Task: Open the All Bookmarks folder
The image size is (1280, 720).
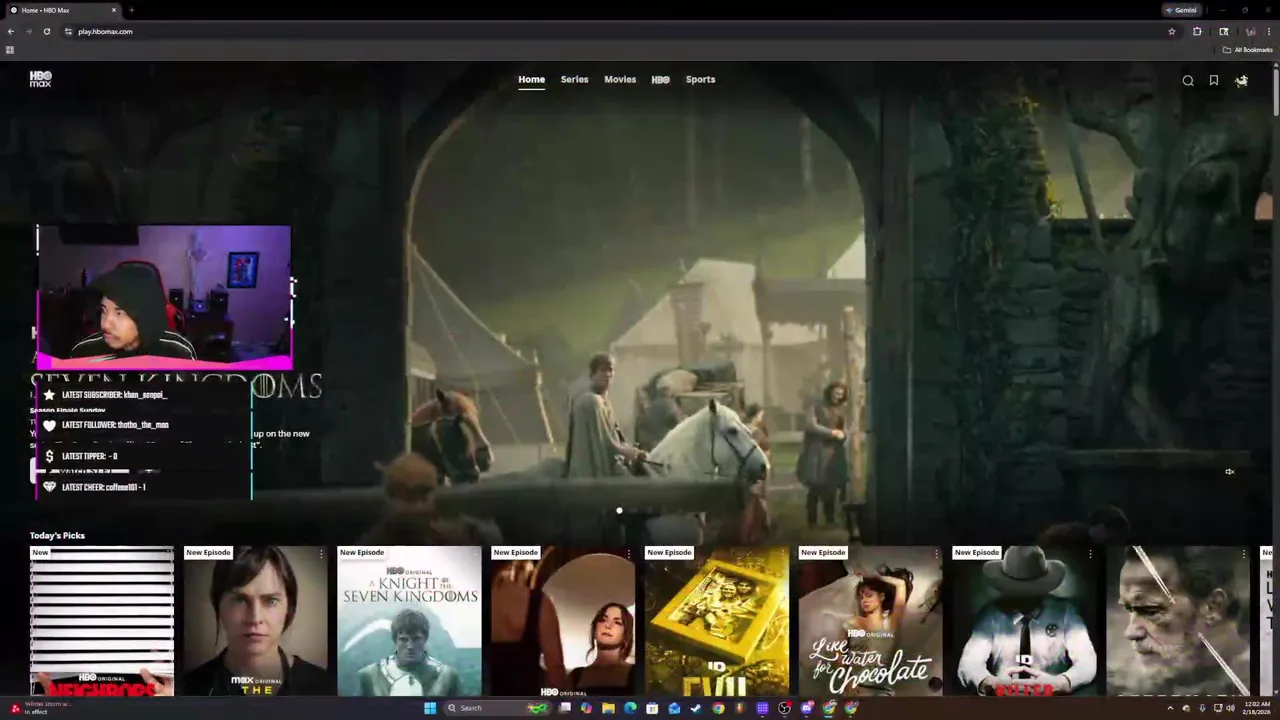Action: pos(1248,50)
